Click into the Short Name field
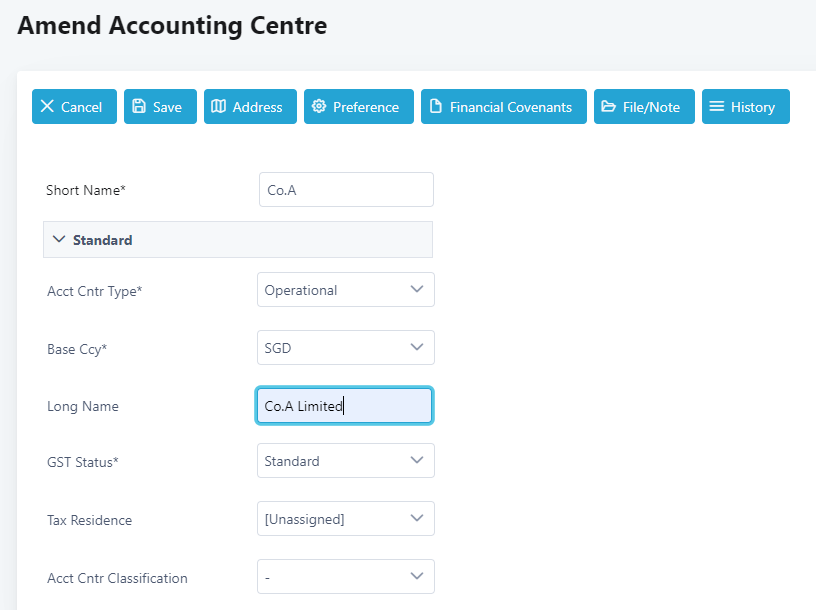Image resolution: width=816 pixels, height=610 pixels. tap(345, 190)
